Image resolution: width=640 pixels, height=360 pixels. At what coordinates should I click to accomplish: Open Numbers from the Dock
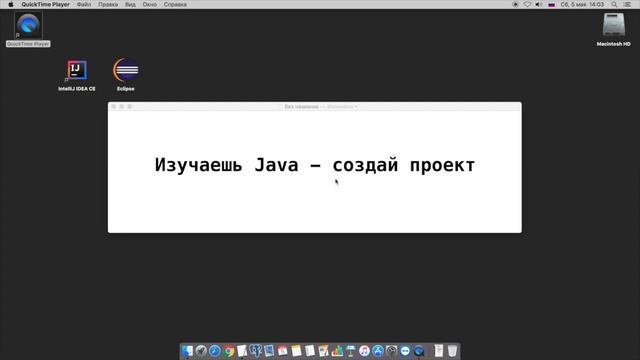pyautogui.click(x=337, y=351)
